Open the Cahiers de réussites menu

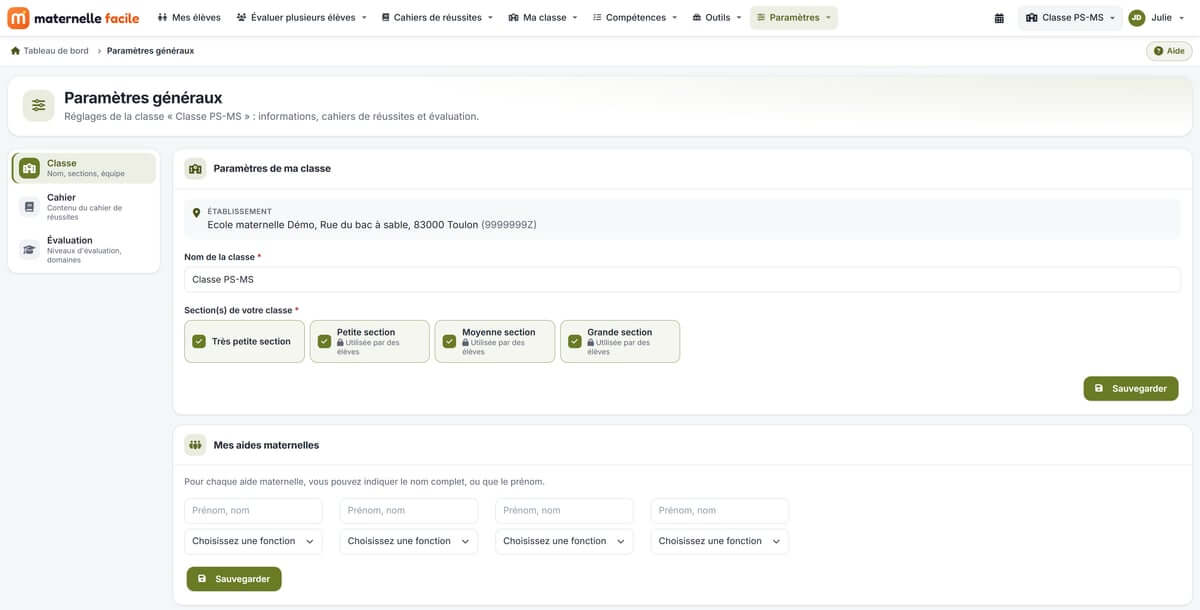point(437,18)
